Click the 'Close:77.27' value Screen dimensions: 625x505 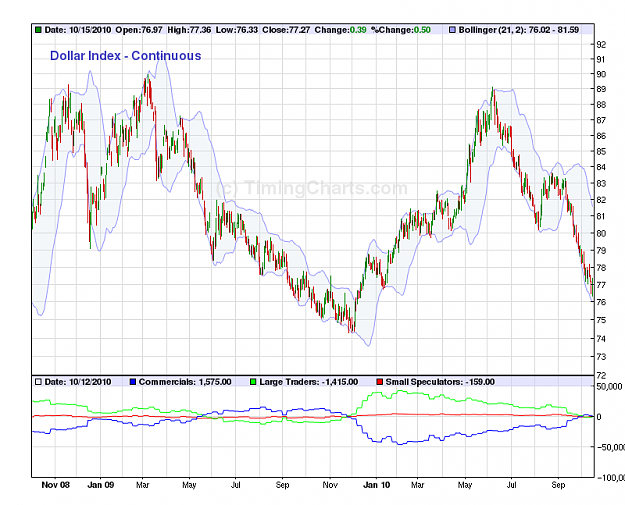(286, 30)
